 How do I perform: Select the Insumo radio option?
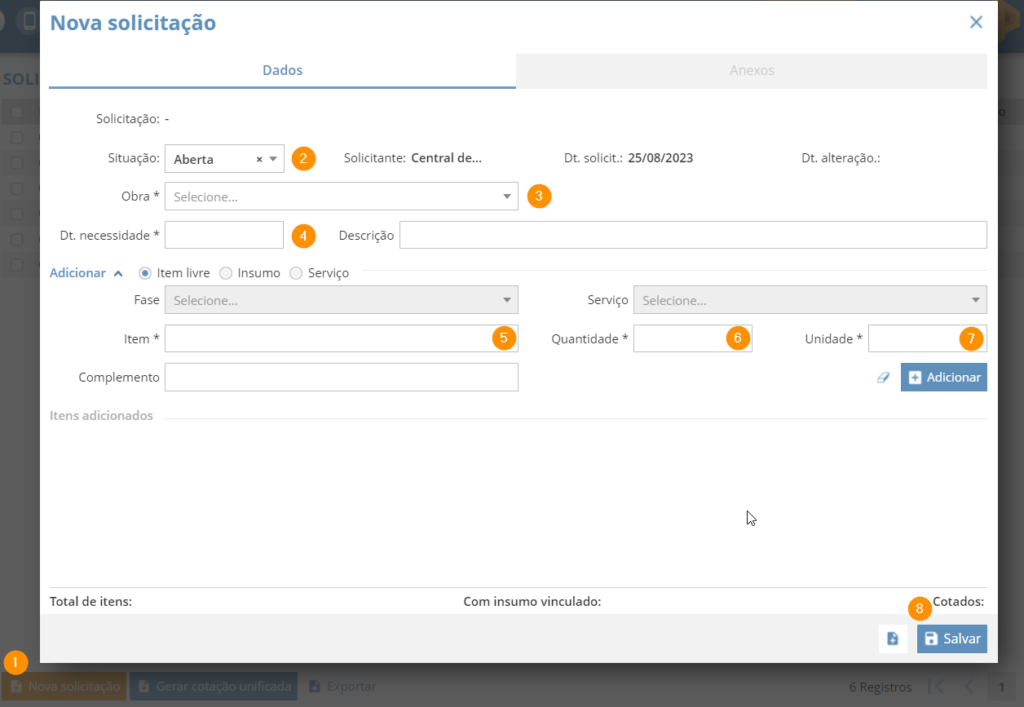pyautogui.click(x=226, y=273)
